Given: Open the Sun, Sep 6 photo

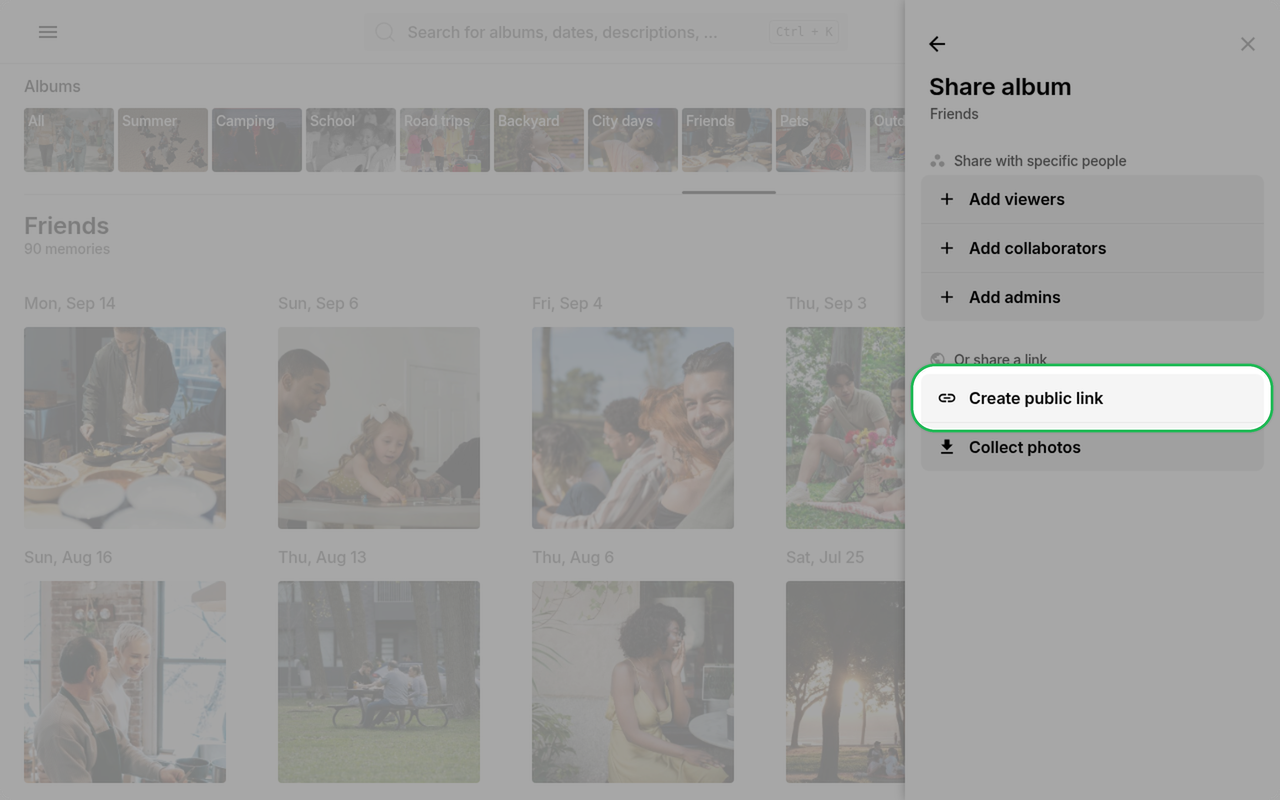Looking at the screenshot, I should 379,428.
